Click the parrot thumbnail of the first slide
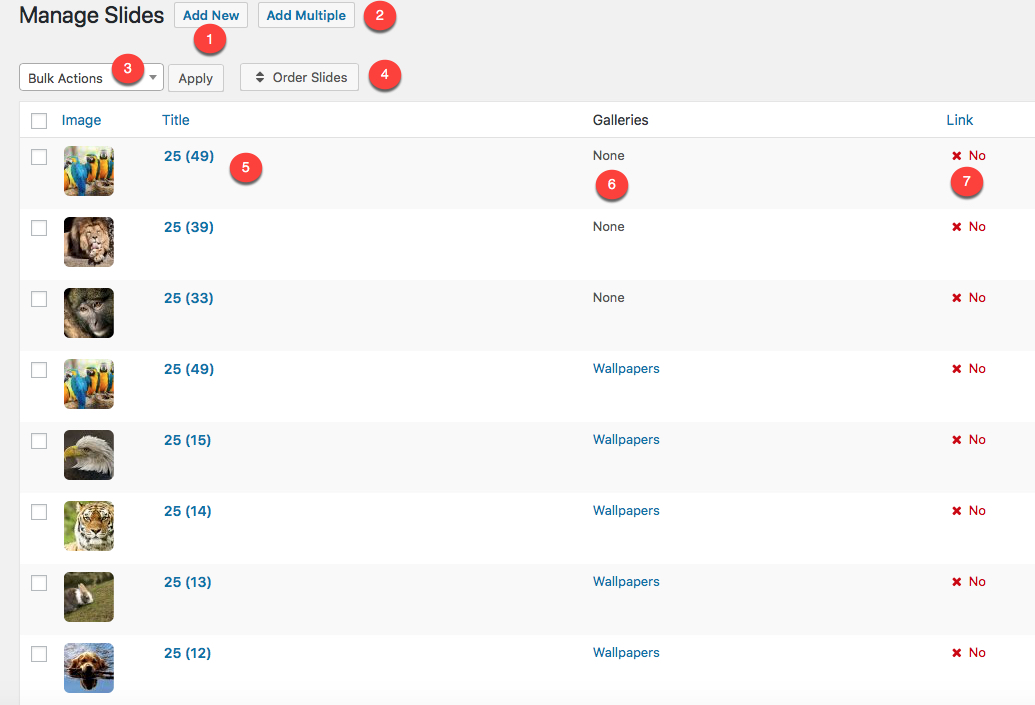Viewport: 1035px width, 705px height. [88, 170]
